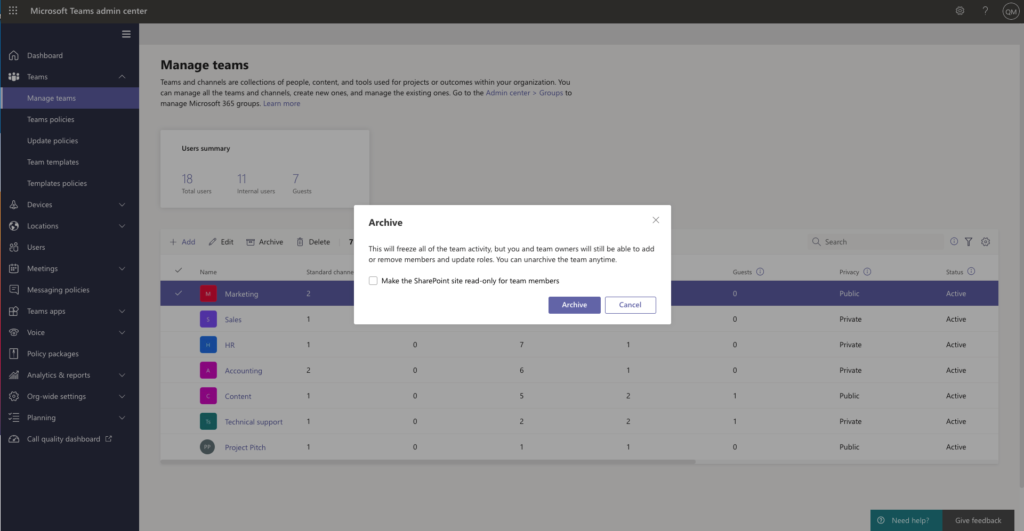
Task: Click Cancel in Archive dialog
Action: [630, 305]
